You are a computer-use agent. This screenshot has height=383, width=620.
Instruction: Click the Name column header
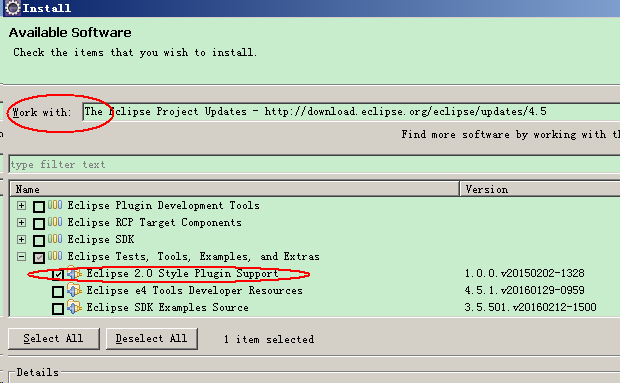[234, 189]
